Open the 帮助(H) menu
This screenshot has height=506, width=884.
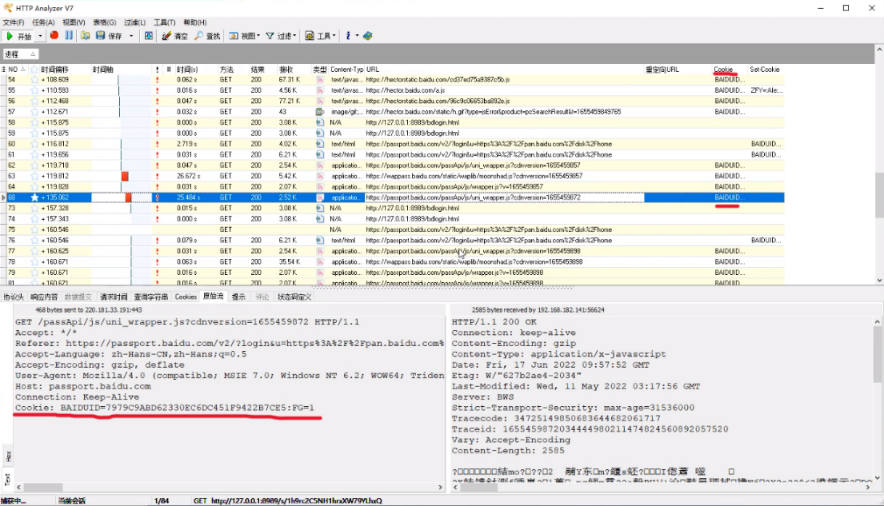pyautogui.click(x=195, y=23)
